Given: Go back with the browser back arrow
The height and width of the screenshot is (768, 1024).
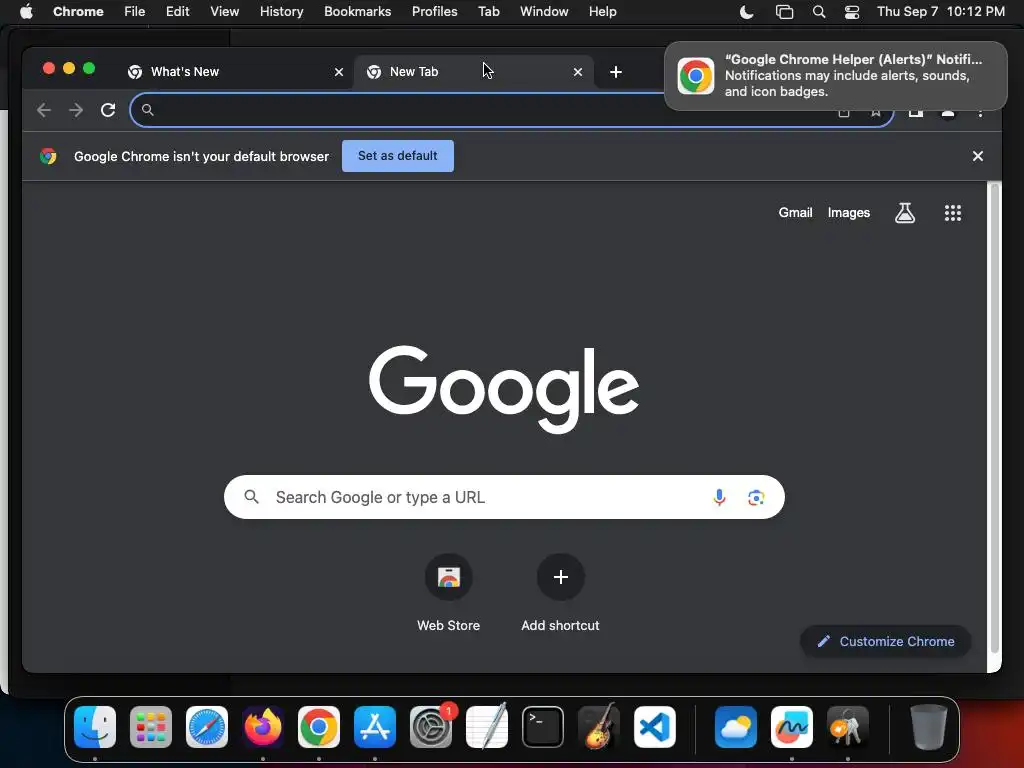Looking at the screenshot, I should (44, 110).
